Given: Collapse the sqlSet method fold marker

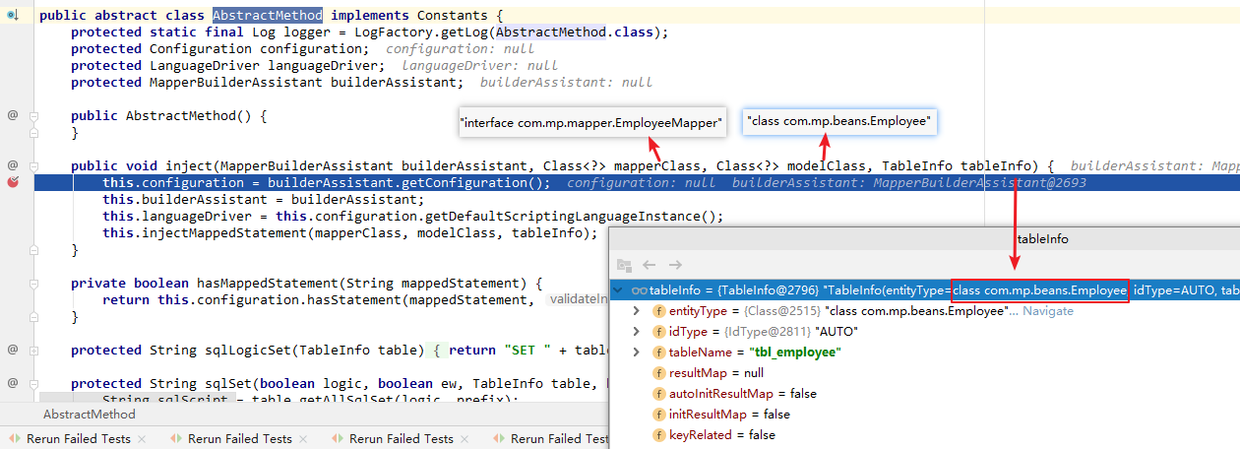Looking at the screenshot, I should tap(34, 383).
